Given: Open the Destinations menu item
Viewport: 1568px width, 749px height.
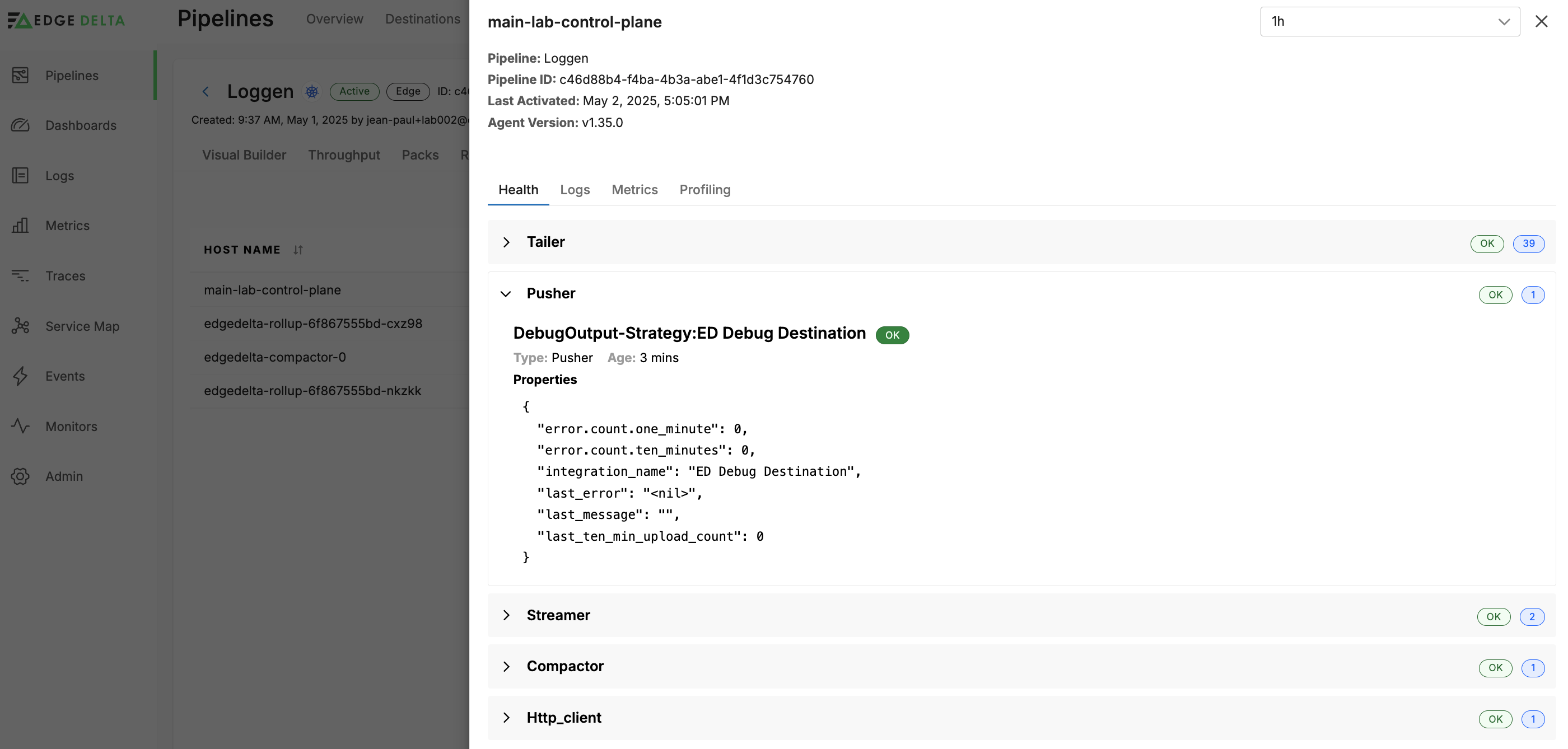Looking at the screenshot, I should coord(422,19).
